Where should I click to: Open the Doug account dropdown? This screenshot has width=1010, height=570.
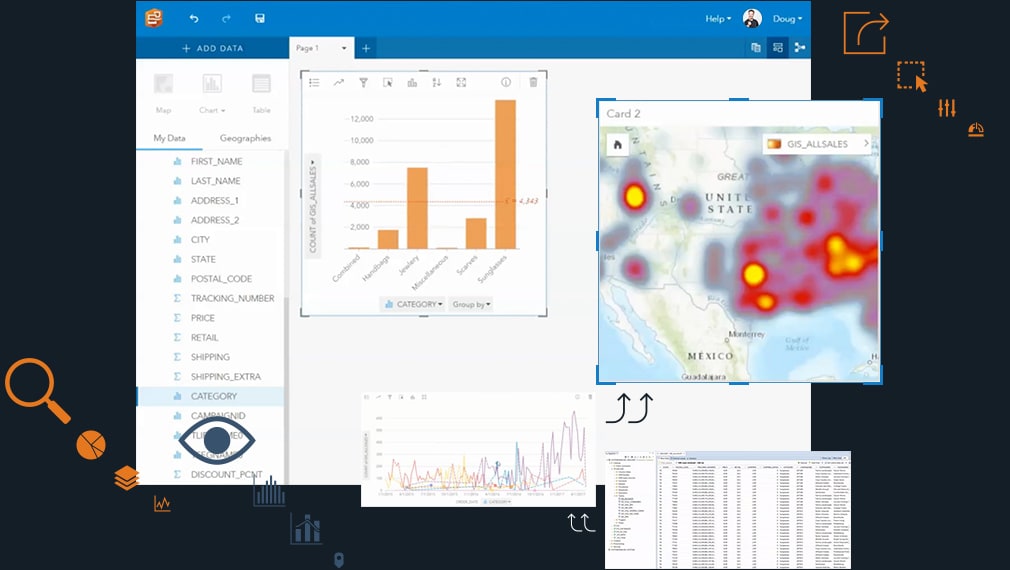[x=787, y=19]
